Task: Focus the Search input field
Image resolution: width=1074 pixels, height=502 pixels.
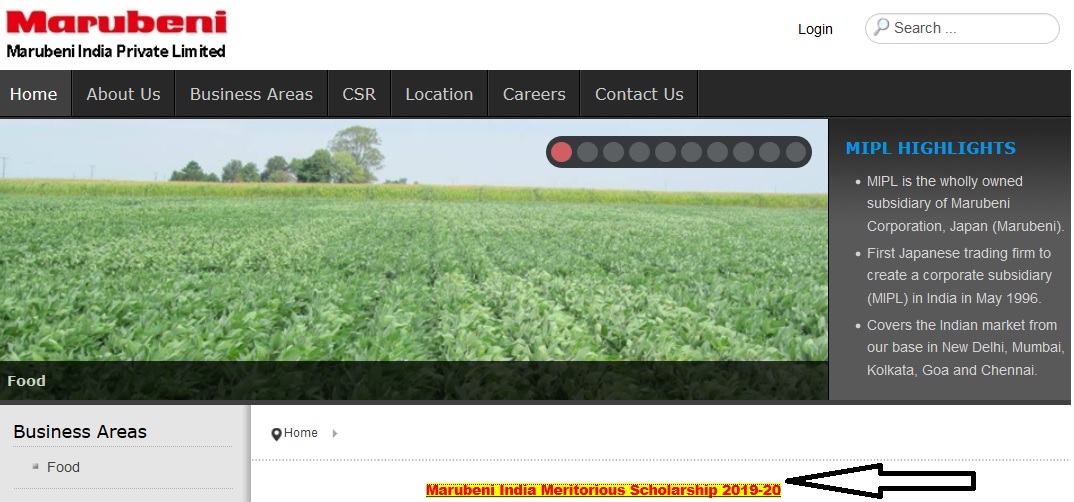Action: point(962,29)
